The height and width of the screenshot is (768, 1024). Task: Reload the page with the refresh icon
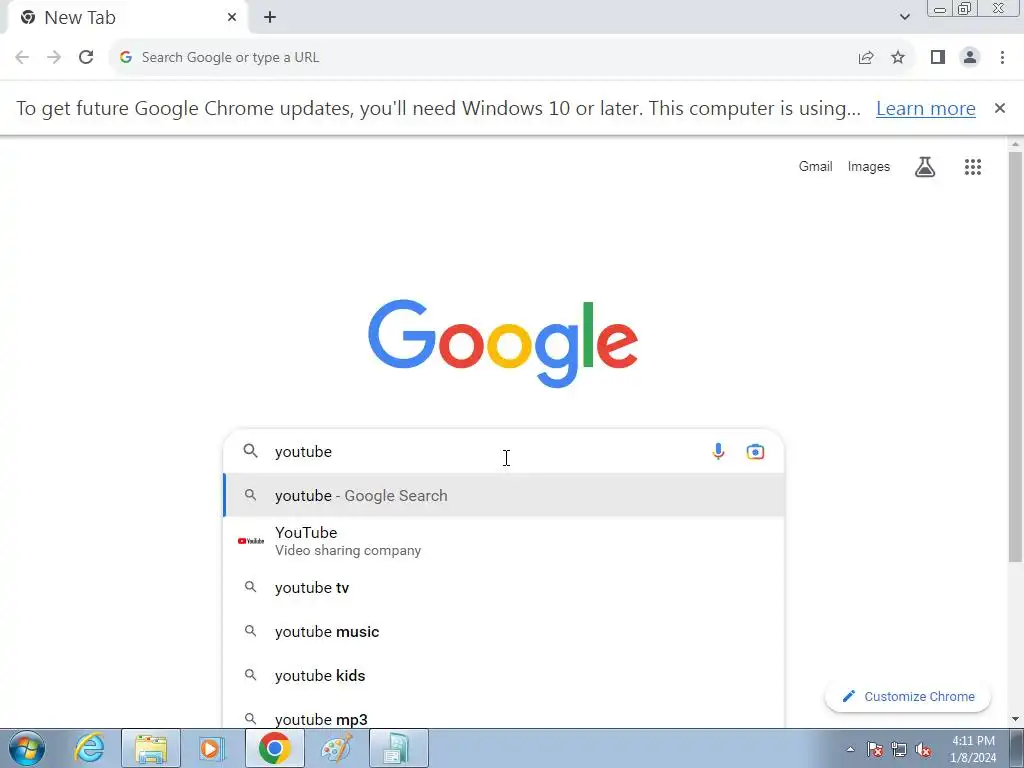[x=86, y=57]
